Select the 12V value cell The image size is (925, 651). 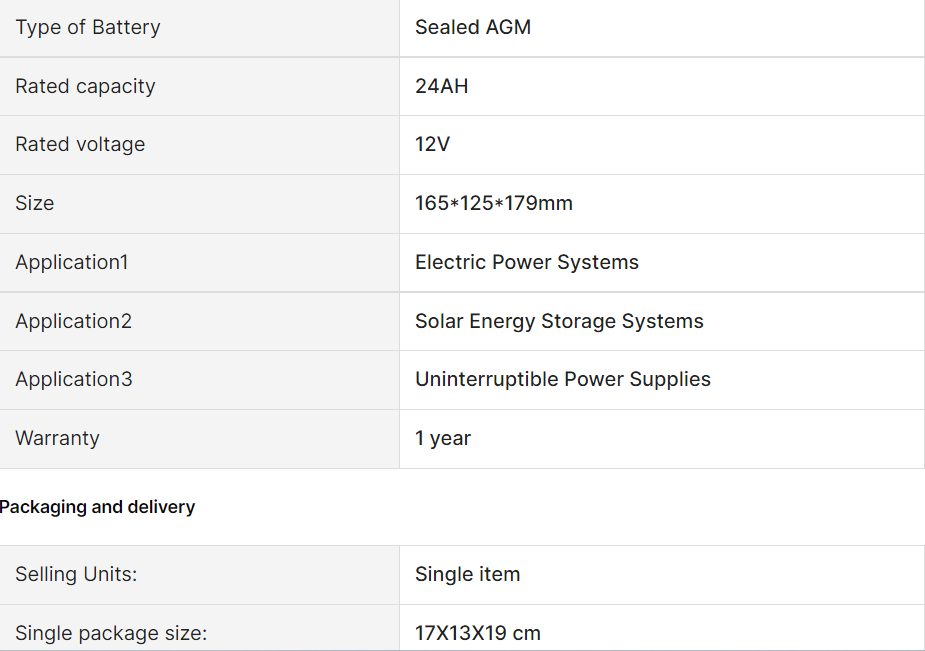(662, 144)
